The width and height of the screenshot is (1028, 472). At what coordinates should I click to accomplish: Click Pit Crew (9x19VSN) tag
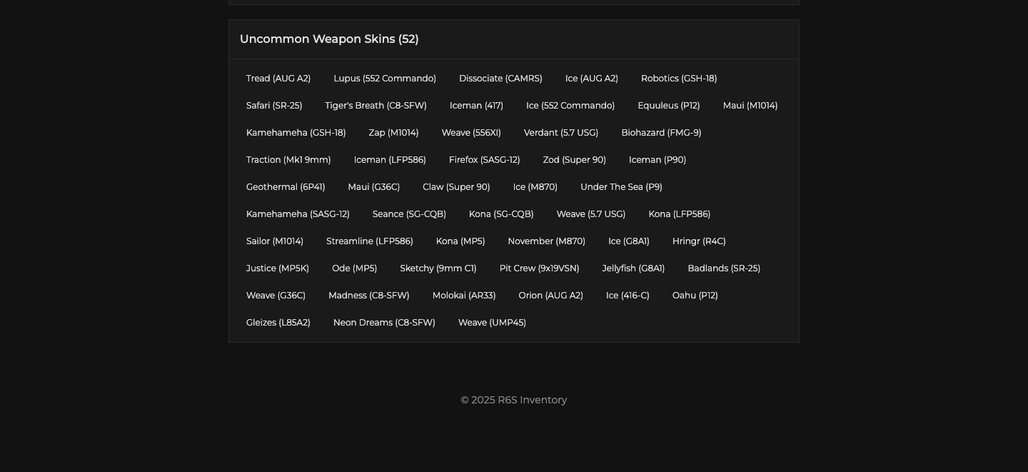[539, 268]
